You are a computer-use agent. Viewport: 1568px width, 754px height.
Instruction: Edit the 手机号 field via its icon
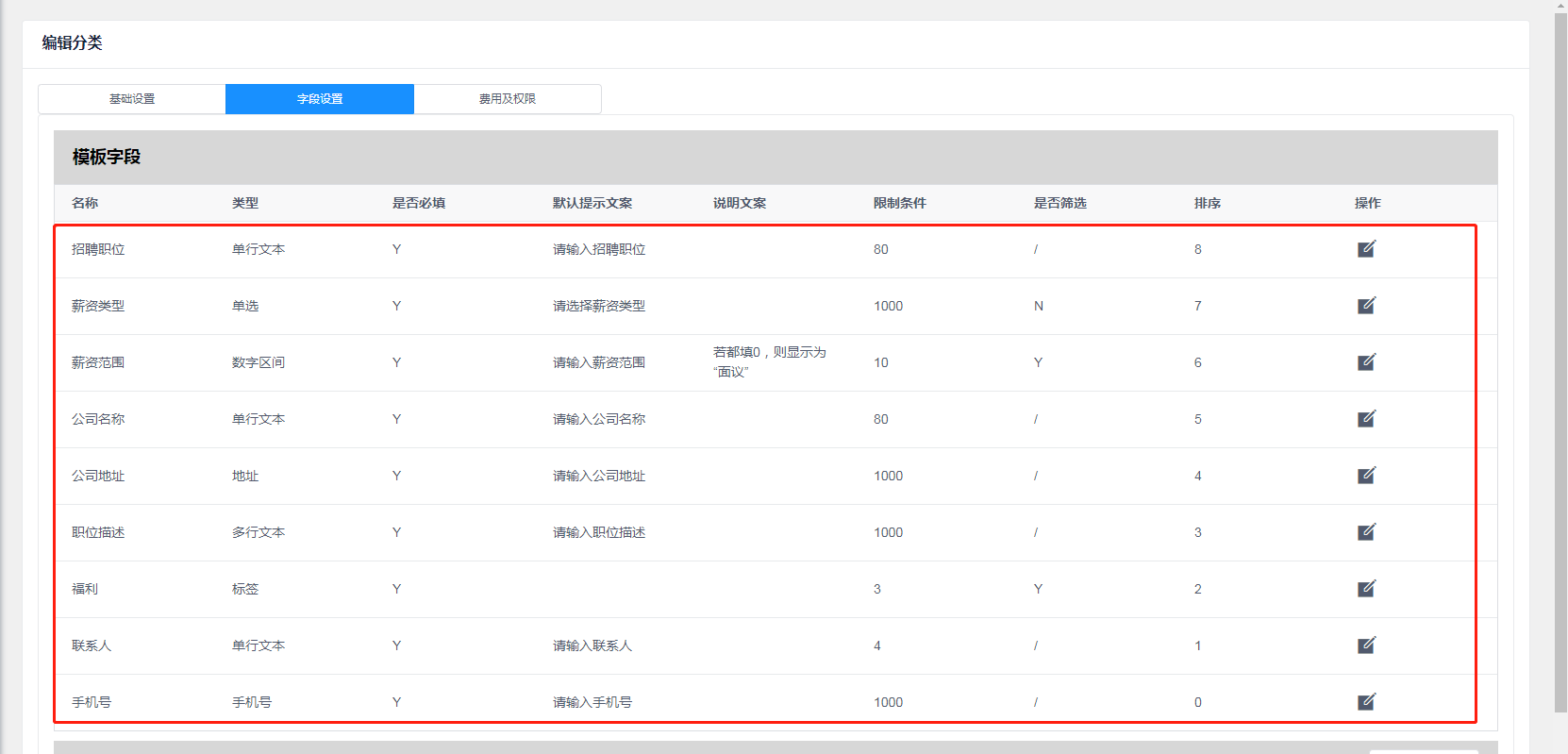[1366, 702]
